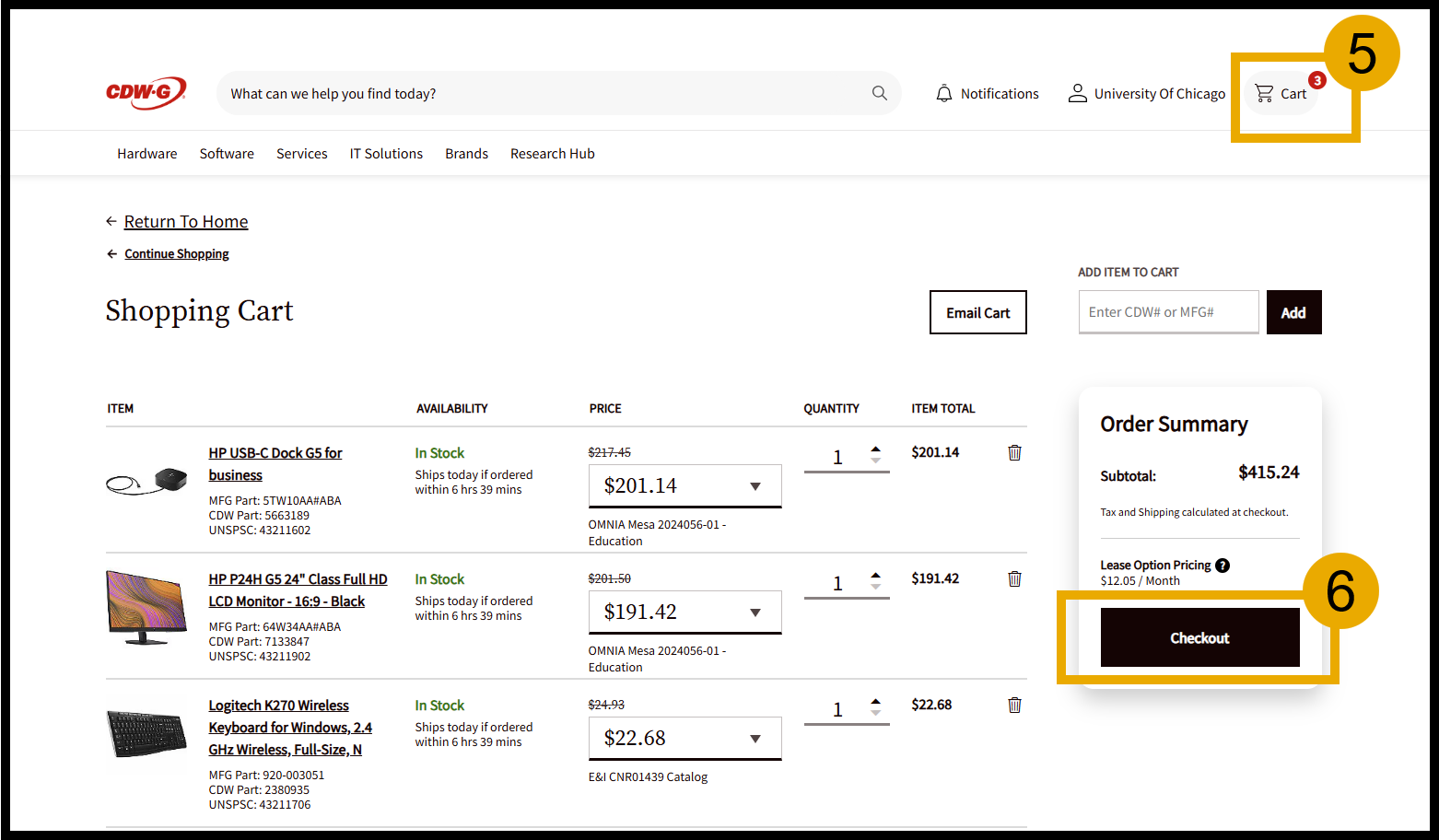Remove HP P24H monitor using trash icon
This screenshot has width=1439, height=840.
[1014, 578]
